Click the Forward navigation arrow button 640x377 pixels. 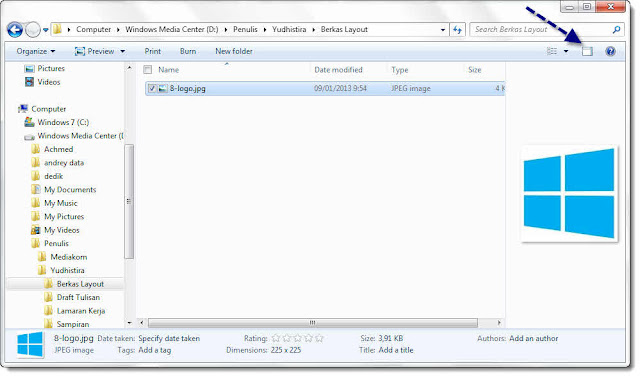33,30
